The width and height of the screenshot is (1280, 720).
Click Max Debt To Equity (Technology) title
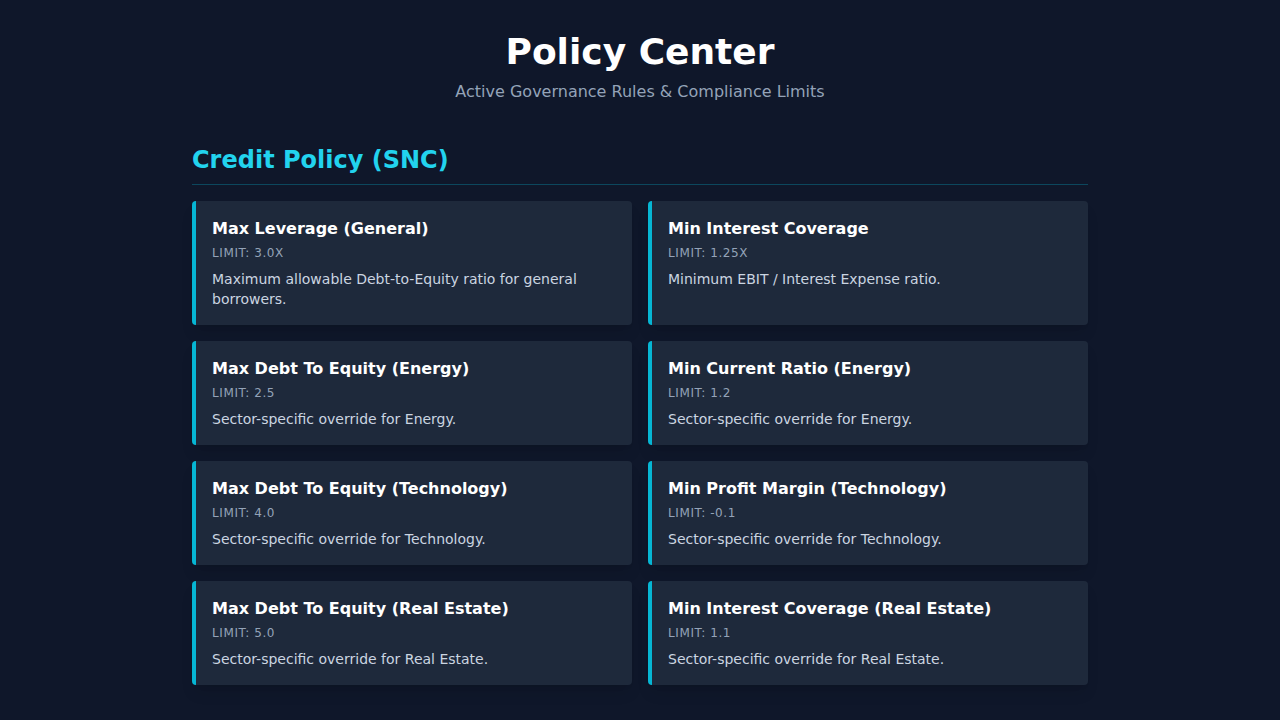tap(359, 489)
